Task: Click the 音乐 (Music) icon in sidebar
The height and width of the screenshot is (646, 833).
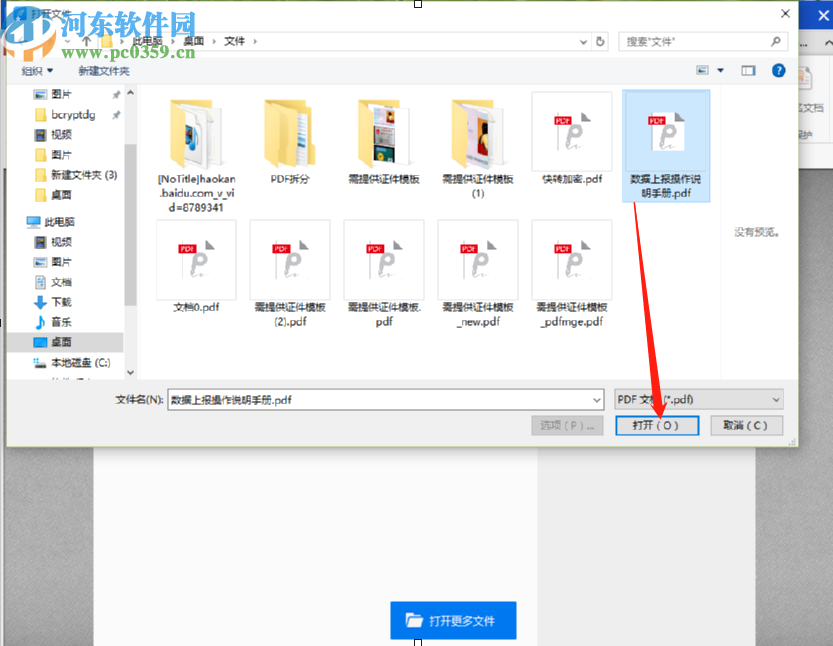Action: pyautogui.click(x=40, y=323)
